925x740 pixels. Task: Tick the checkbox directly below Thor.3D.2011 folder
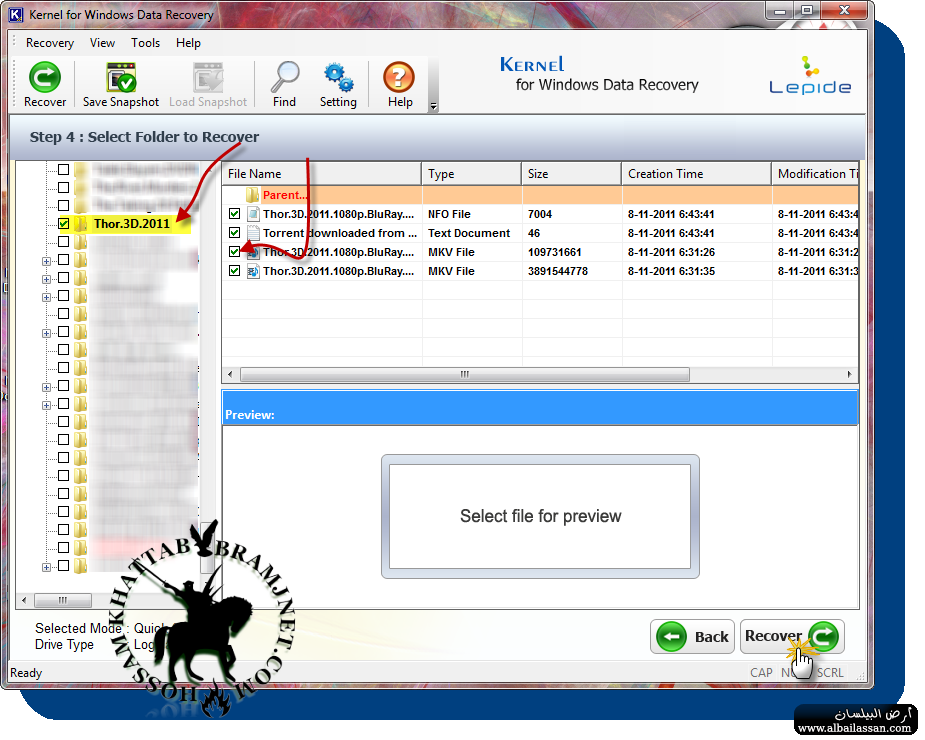pos(64,241)
